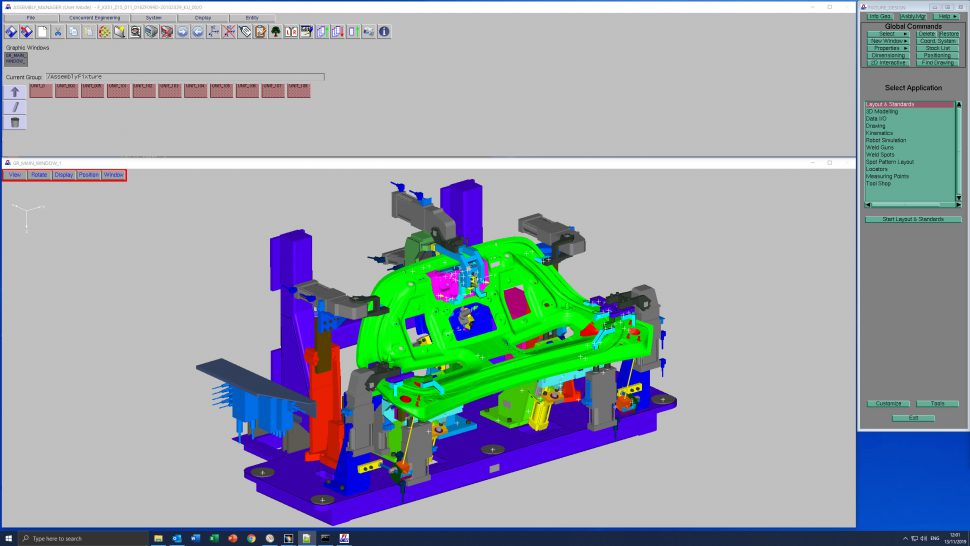Open Chrome from the taskbar
The width and height of the screenshot is (970, 546).
251,539
